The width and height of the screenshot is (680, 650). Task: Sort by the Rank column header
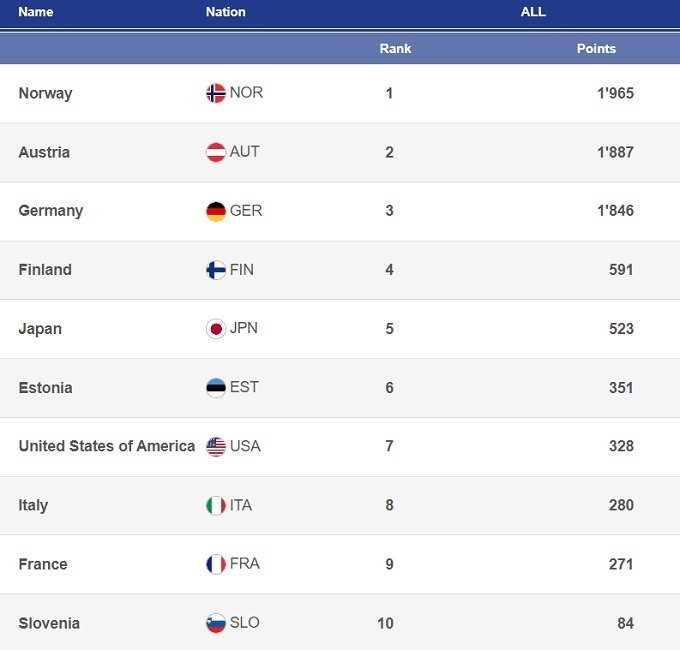[395, 48]
